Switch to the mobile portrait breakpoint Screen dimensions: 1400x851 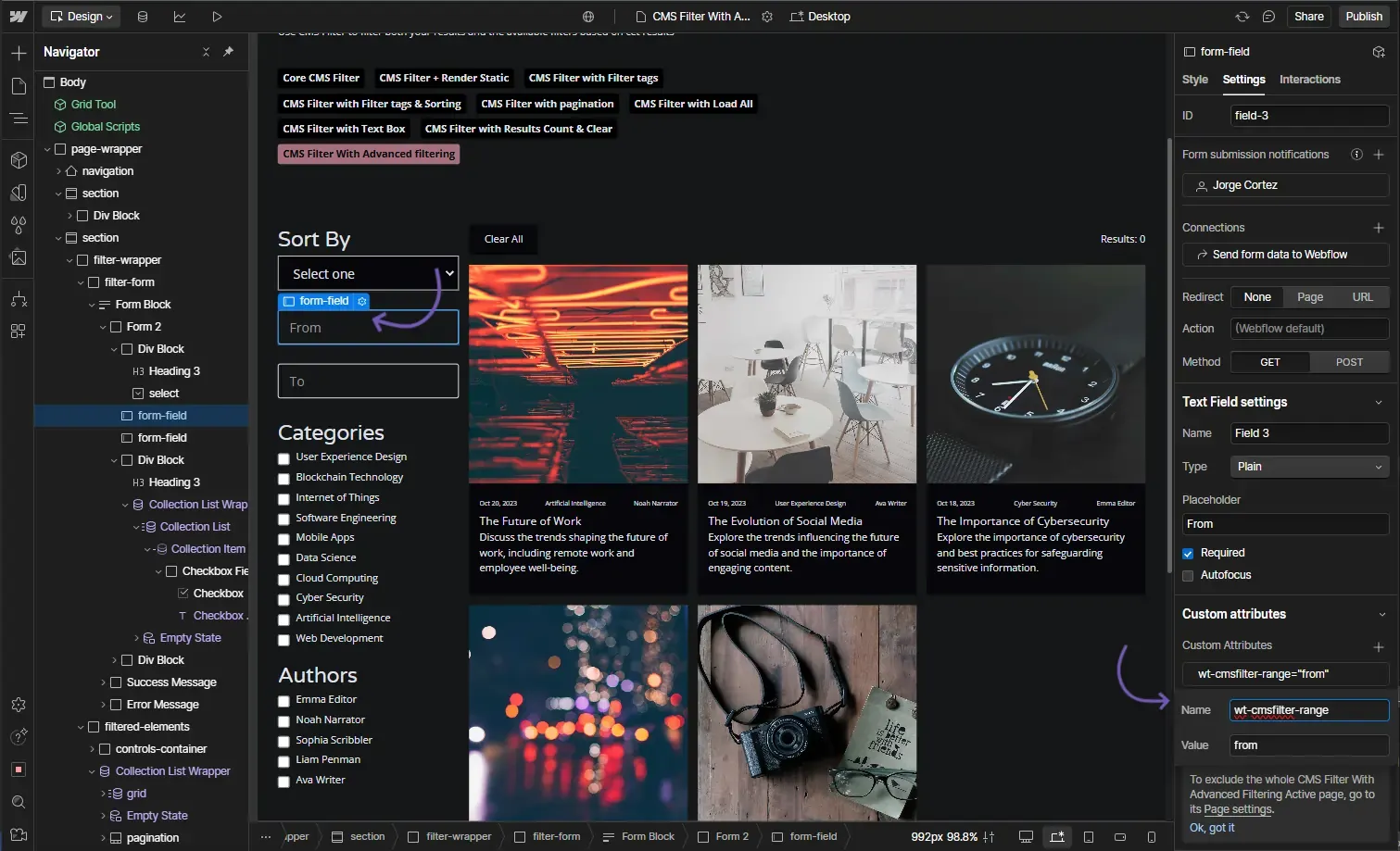tap(1152, 837)
